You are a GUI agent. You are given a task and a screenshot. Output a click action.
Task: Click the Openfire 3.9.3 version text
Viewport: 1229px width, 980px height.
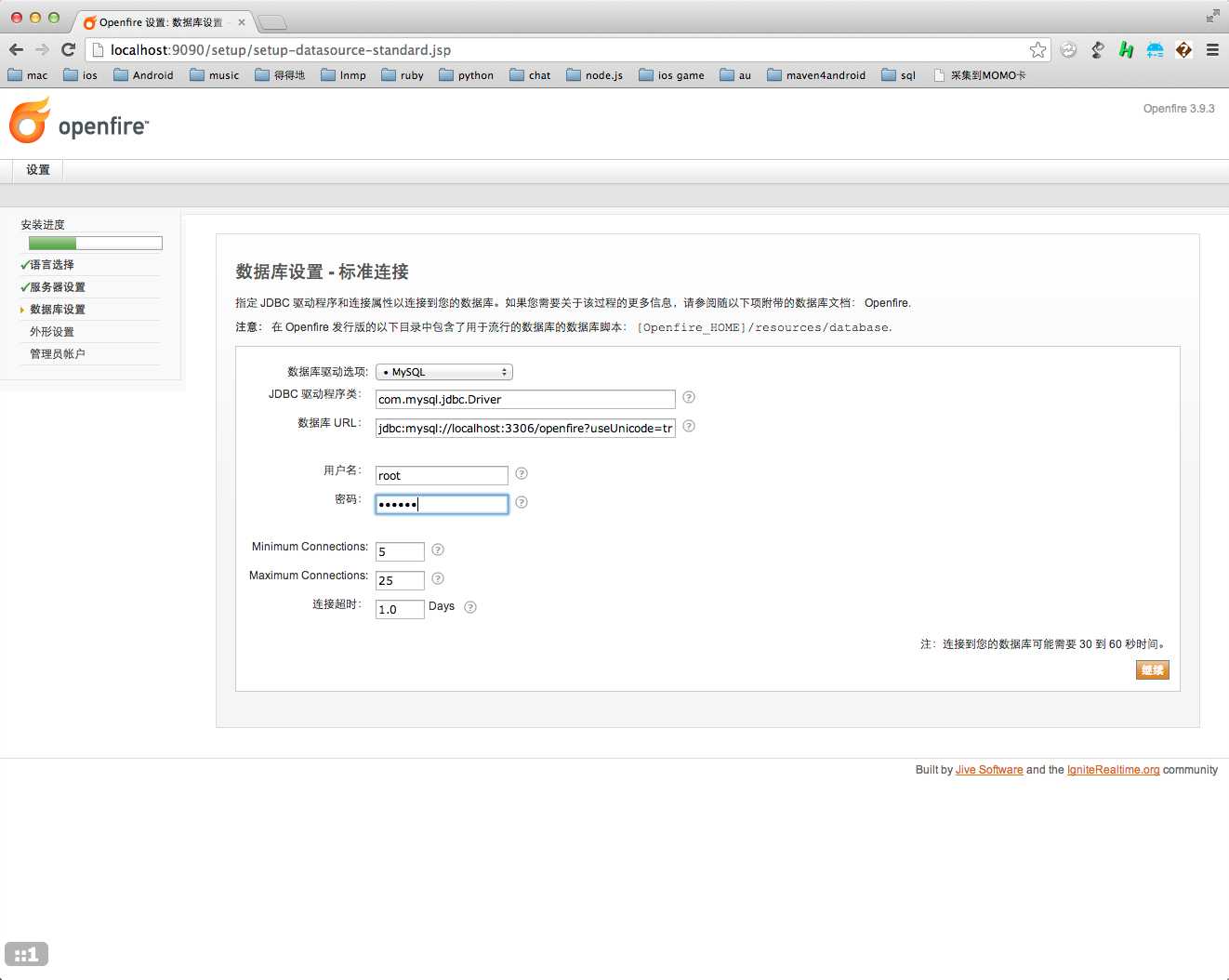(1179, 109)
